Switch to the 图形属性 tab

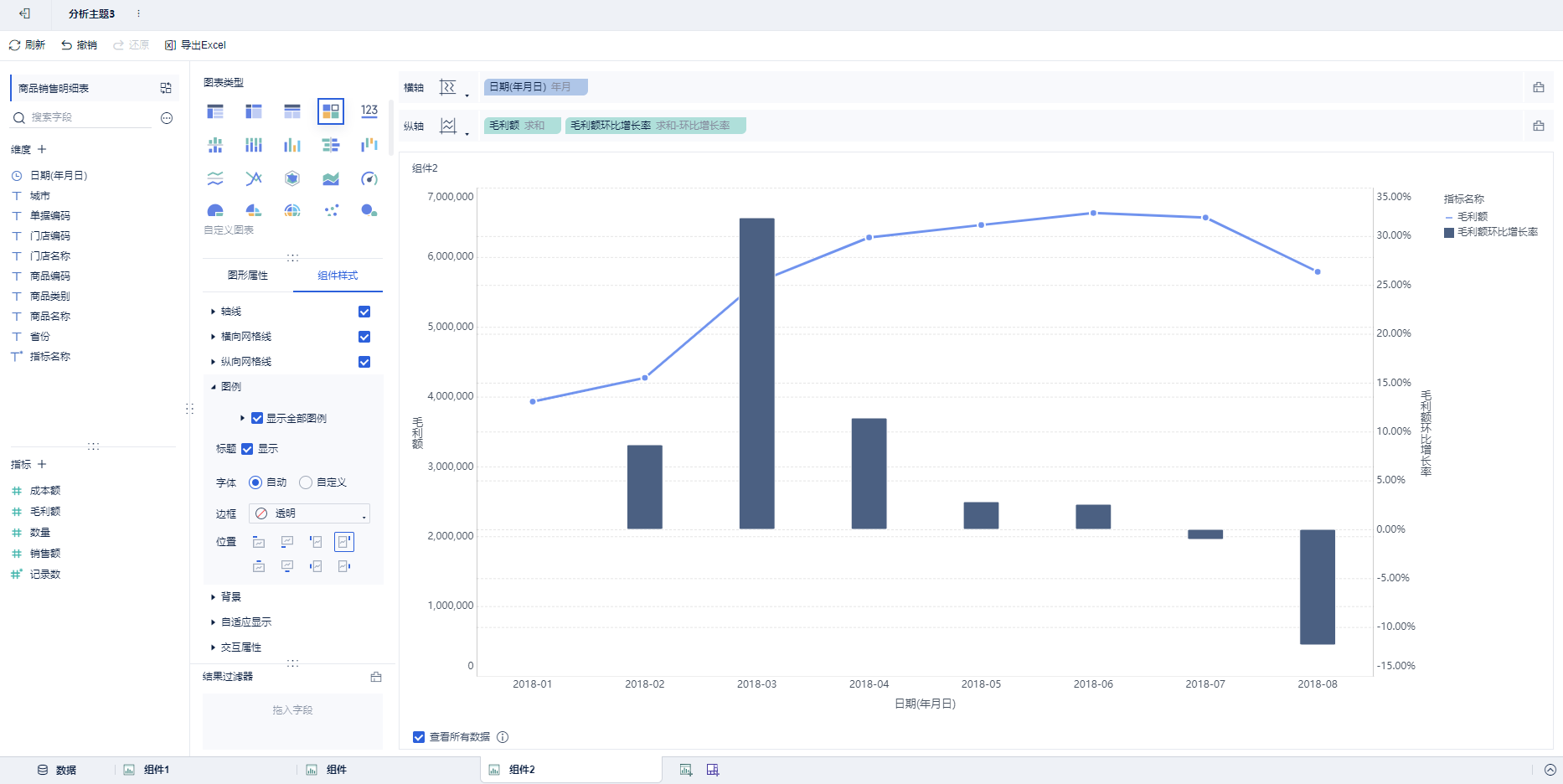248,276
